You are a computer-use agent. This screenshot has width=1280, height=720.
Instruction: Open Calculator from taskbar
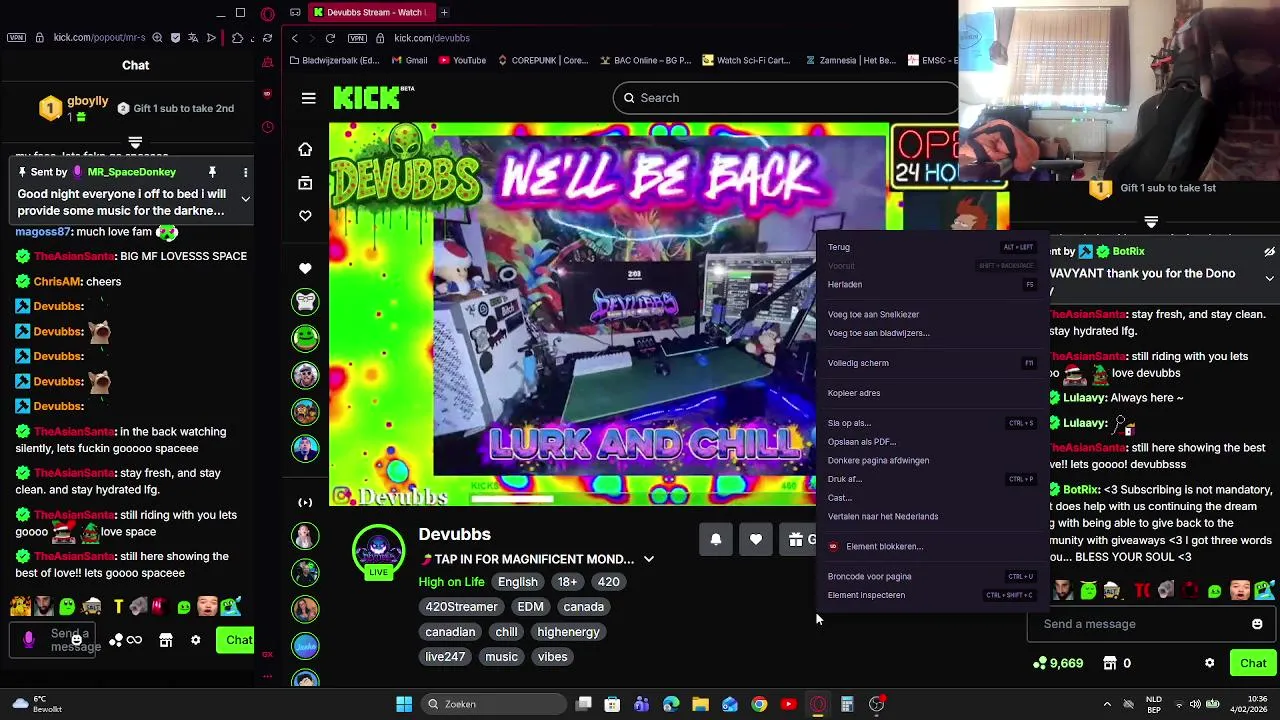pos(847,704)
